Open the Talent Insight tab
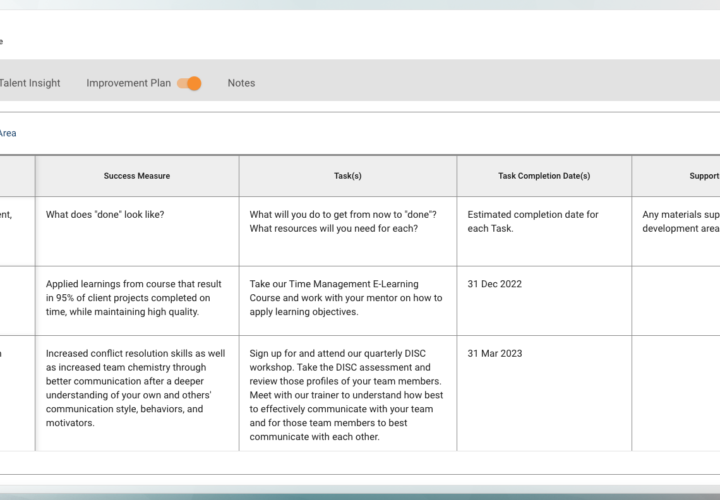Image resolution: width=720 pixels, height=500 pixels. pyautogui.click(x=29, y=83)
